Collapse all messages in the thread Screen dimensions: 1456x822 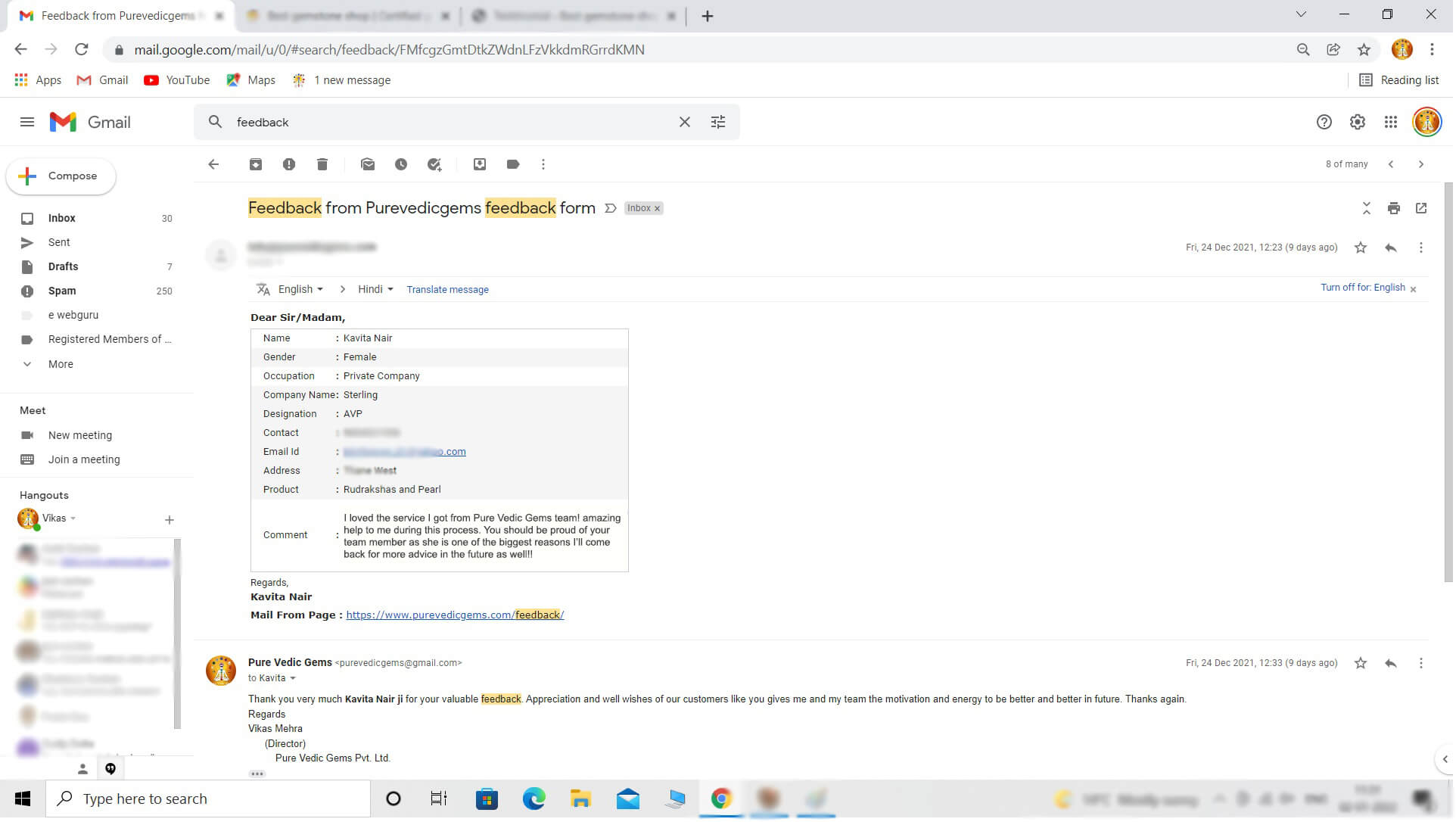click(1367, 208)
